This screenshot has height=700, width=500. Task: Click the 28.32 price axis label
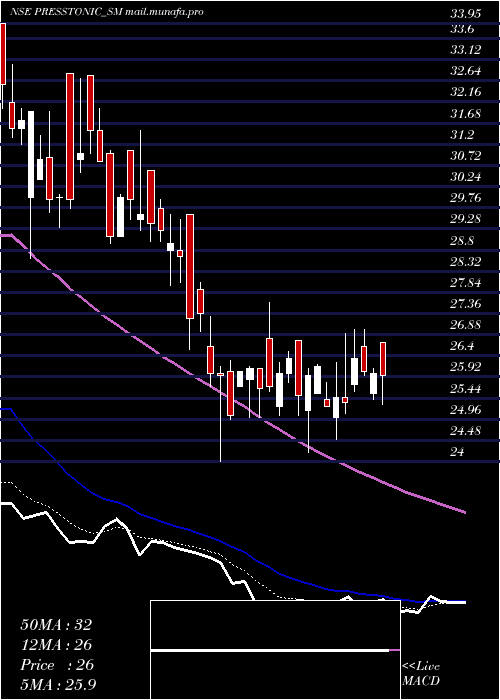tap(466, 262)
